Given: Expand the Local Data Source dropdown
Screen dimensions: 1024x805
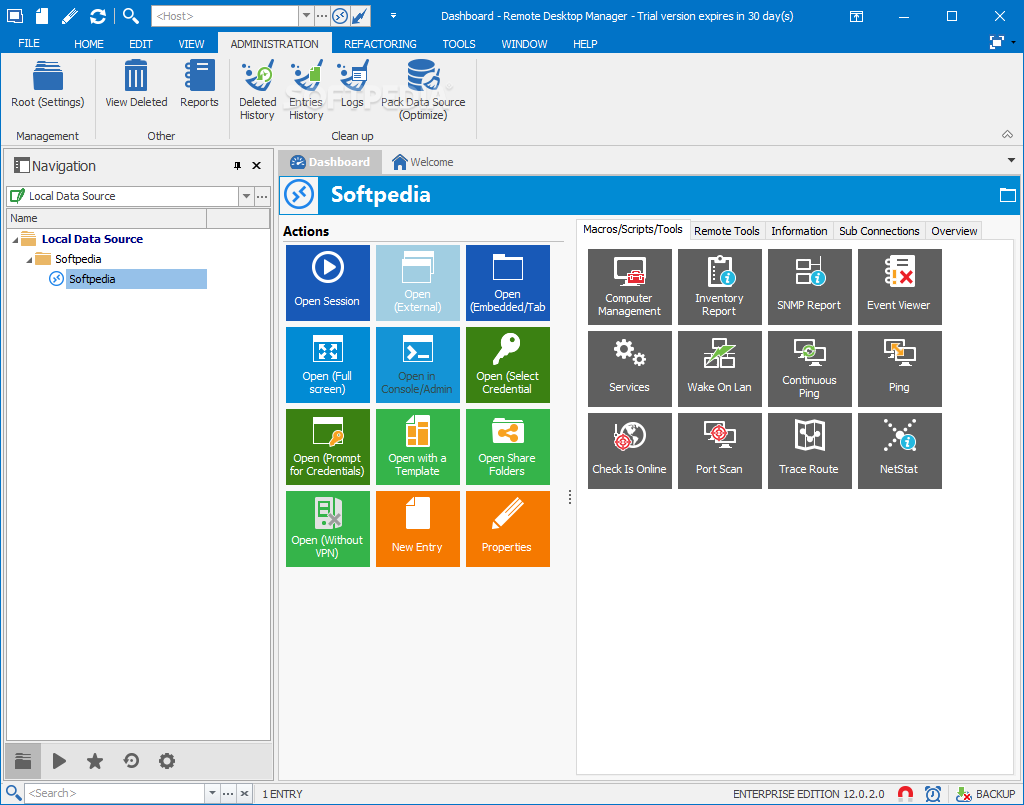Looking at the screenshot, I should (x=246, y=196).
